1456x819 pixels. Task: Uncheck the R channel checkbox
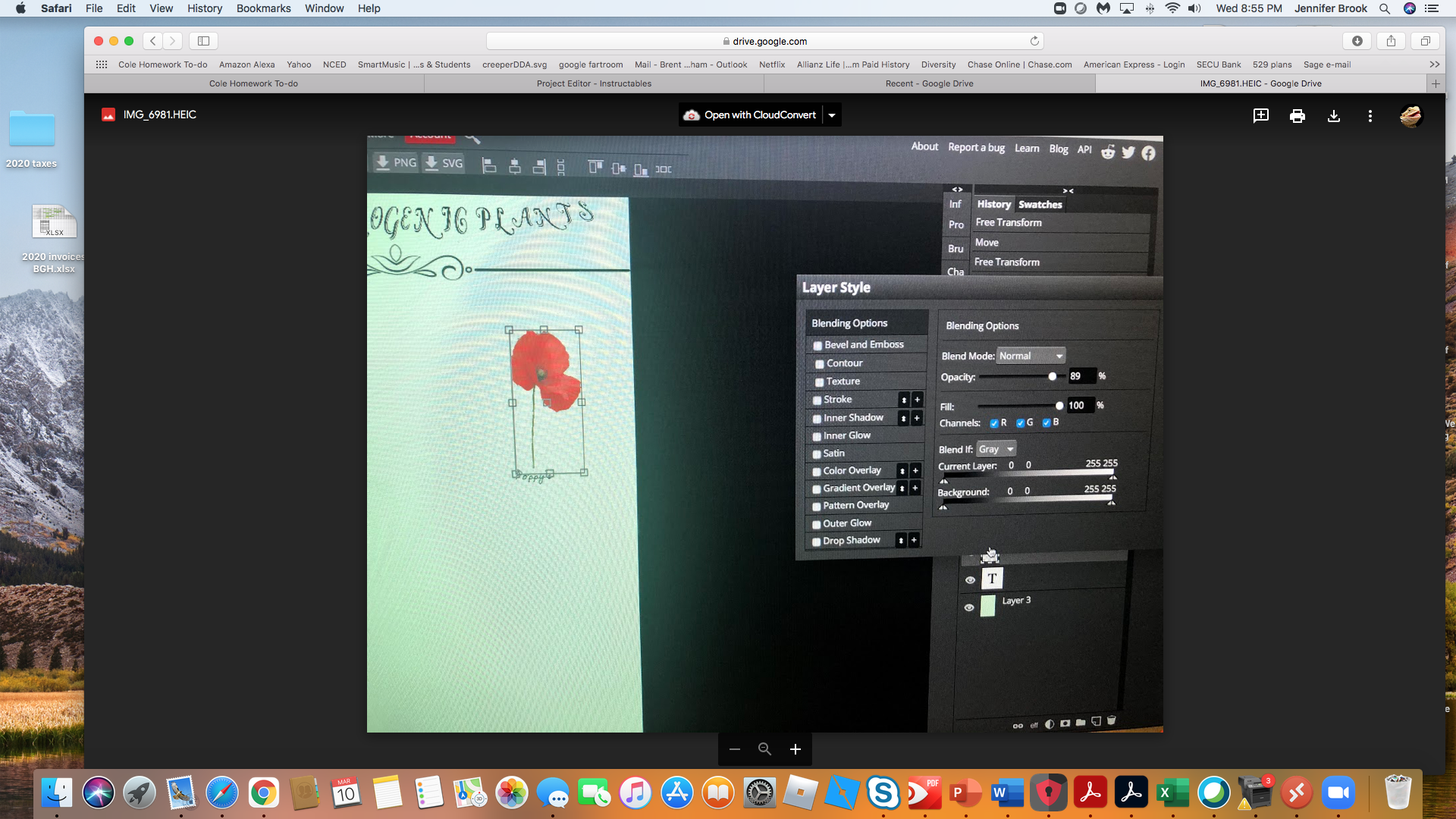coord(994,423)
